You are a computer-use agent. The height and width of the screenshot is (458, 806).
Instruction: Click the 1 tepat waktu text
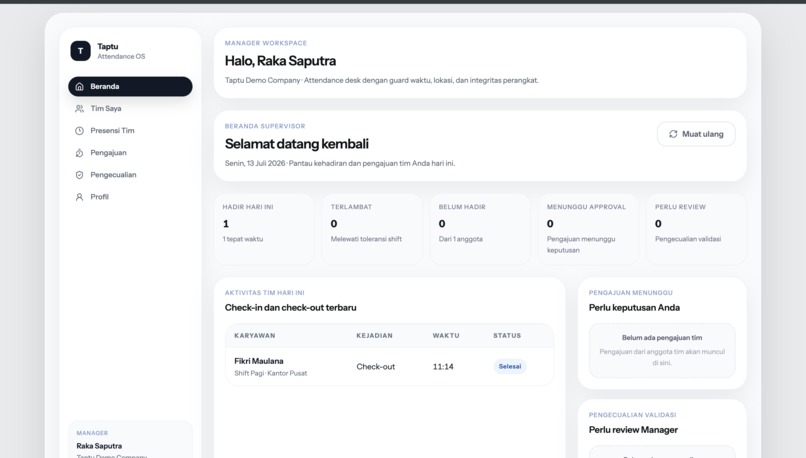click(x=243, y=239)
